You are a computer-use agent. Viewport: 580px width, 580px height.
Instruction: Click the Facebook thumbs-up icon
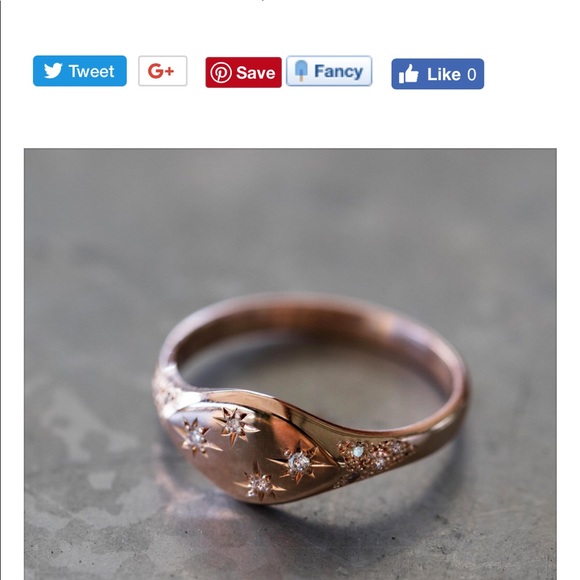(x=408, y=74)
